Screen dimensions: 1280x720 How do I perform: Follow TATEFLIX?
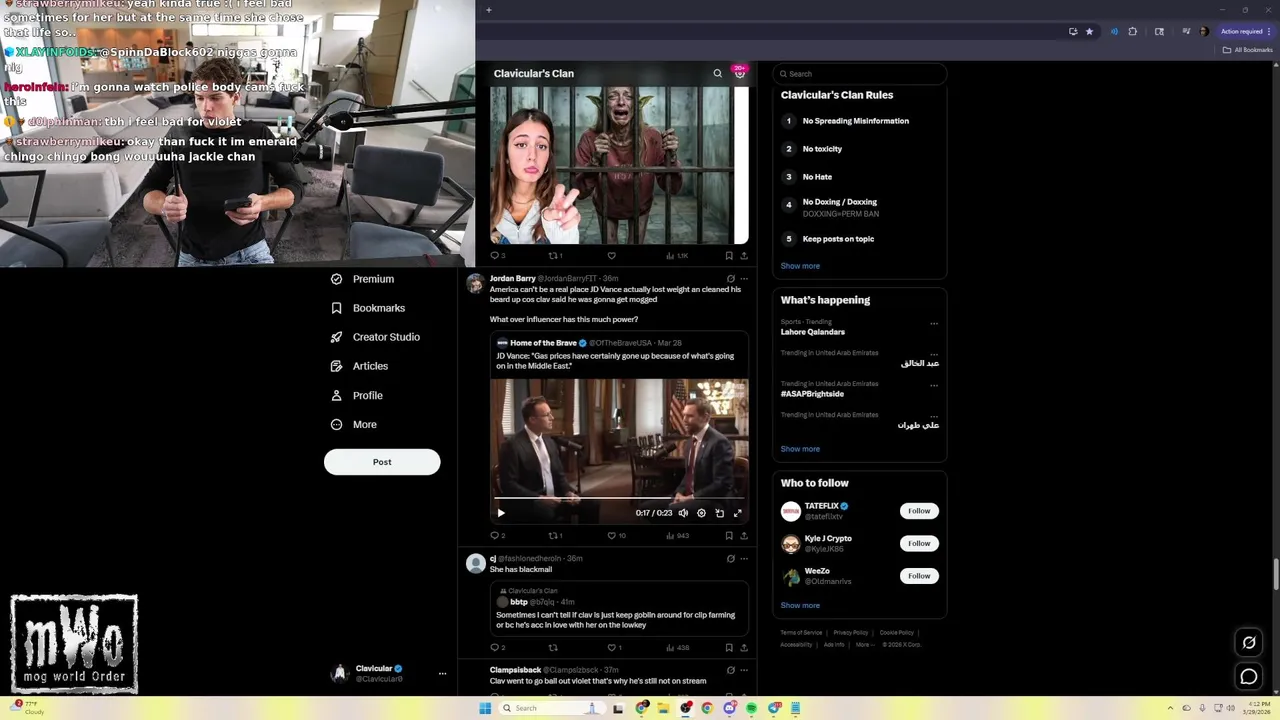pos(919,511)
